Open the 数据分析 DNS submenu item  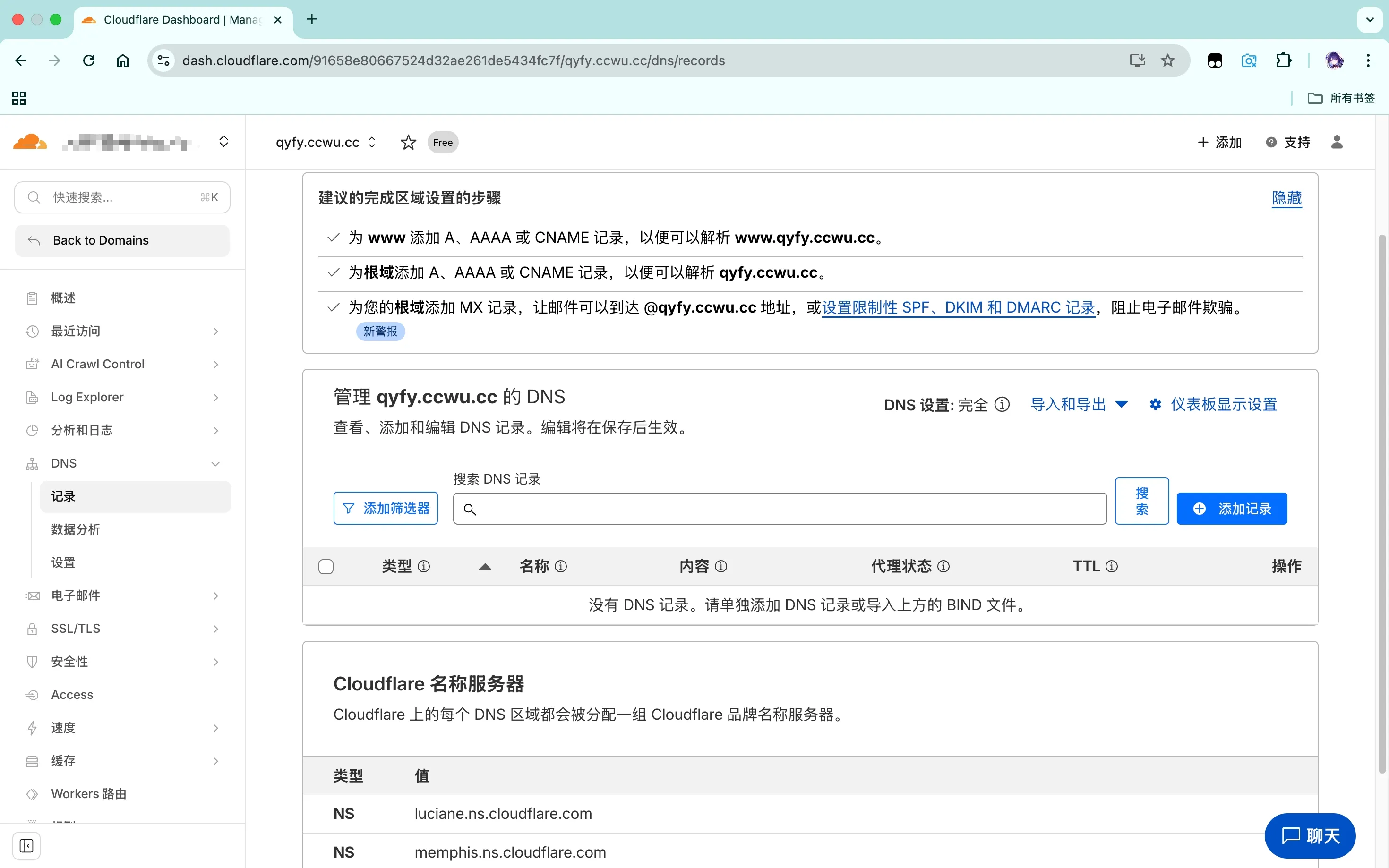[76, 529]
